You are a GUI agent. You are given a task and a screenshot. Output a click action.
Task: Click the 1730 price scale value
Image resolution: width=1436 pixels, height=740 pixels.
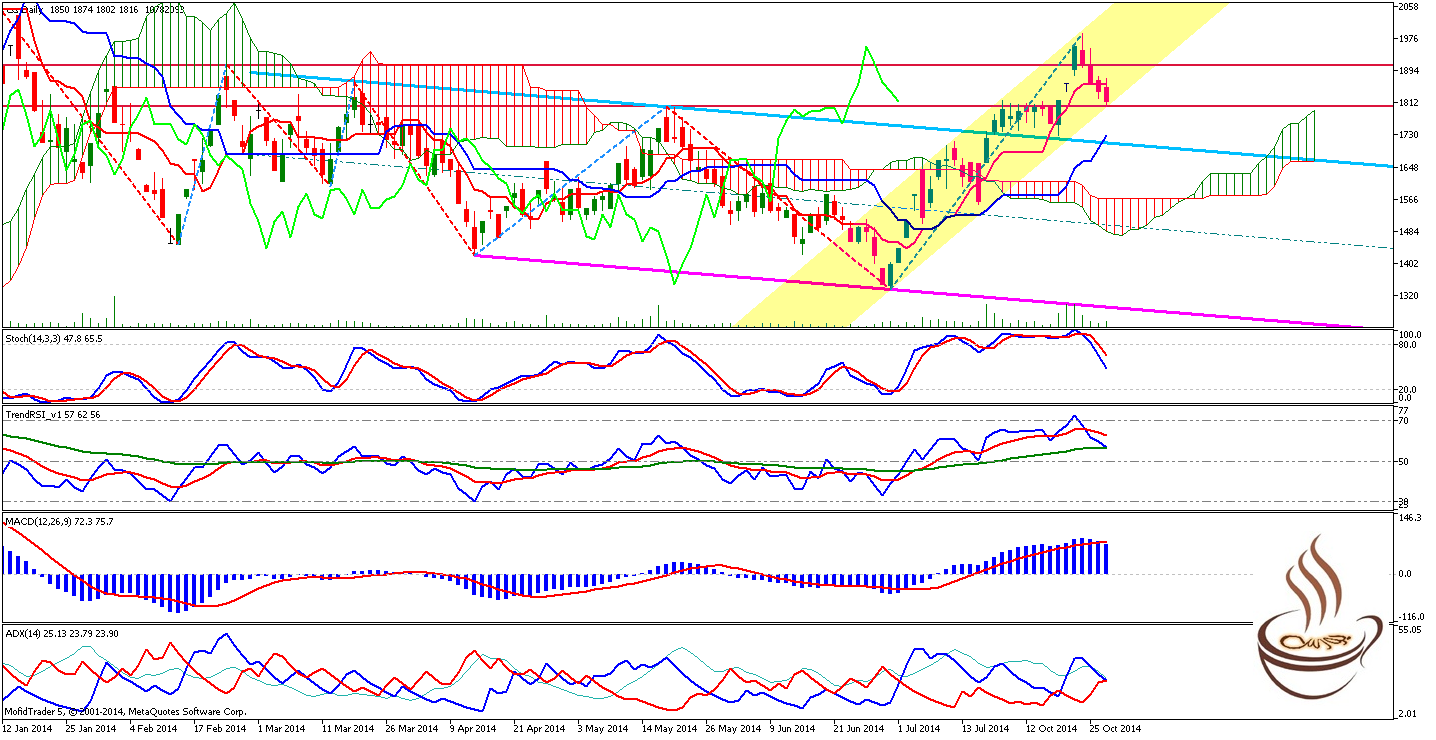(1408, 135)
